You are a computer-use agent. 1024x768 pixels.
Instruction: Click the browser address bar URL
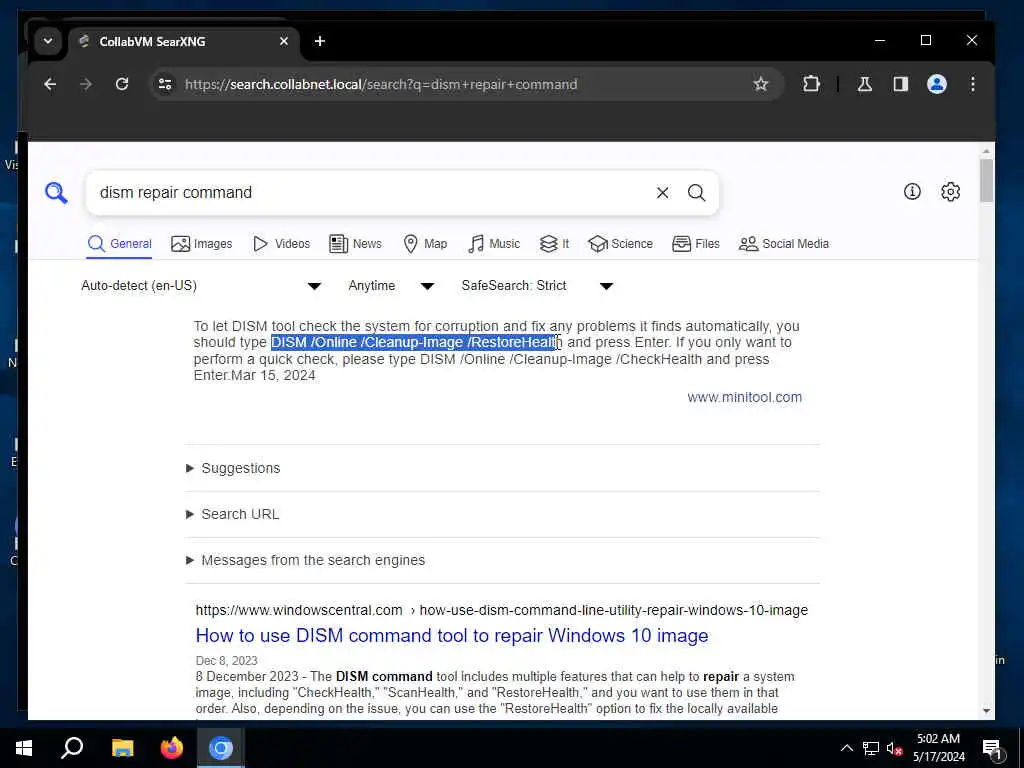point(381,84)
